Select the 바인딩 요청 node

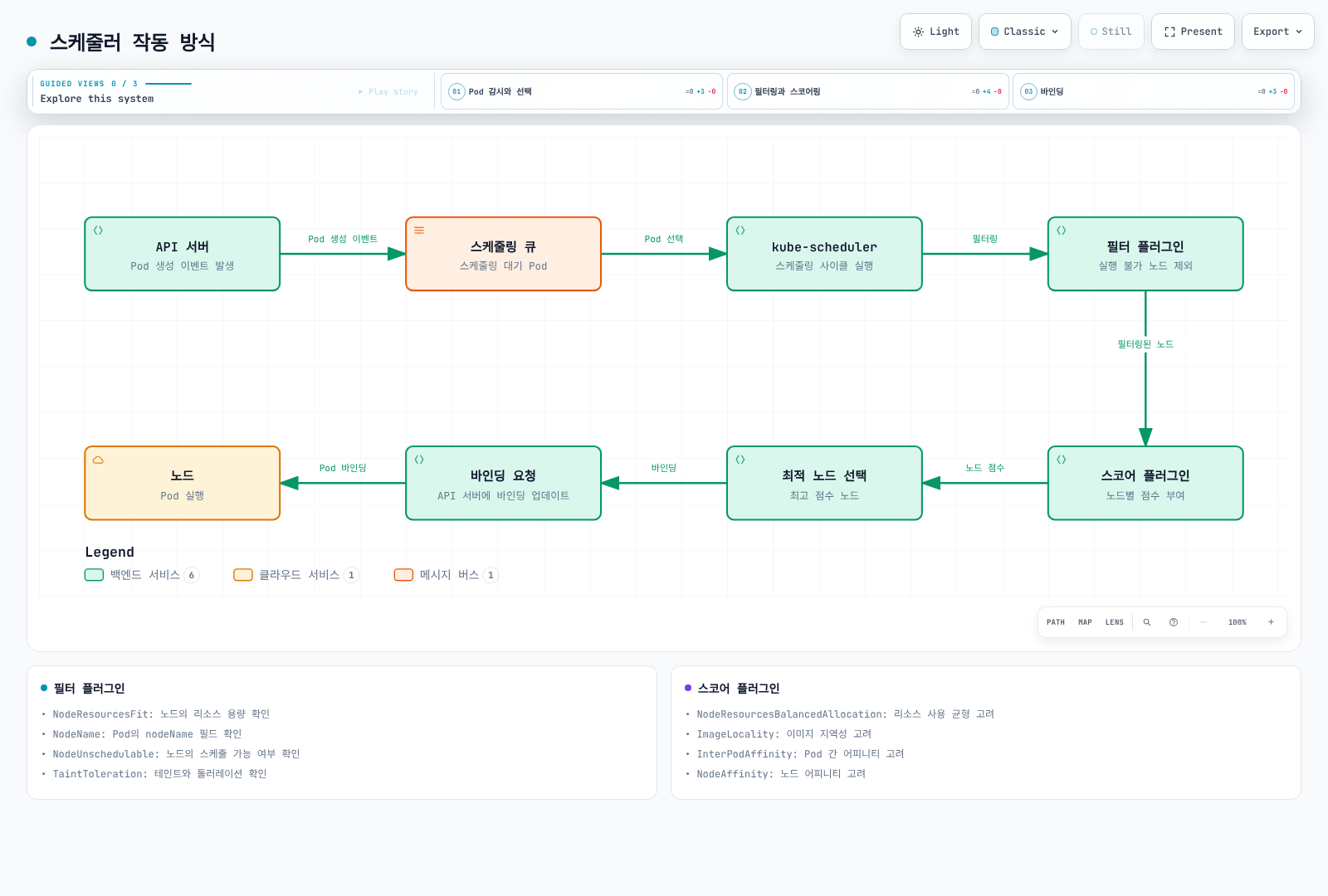click(503, 483)
